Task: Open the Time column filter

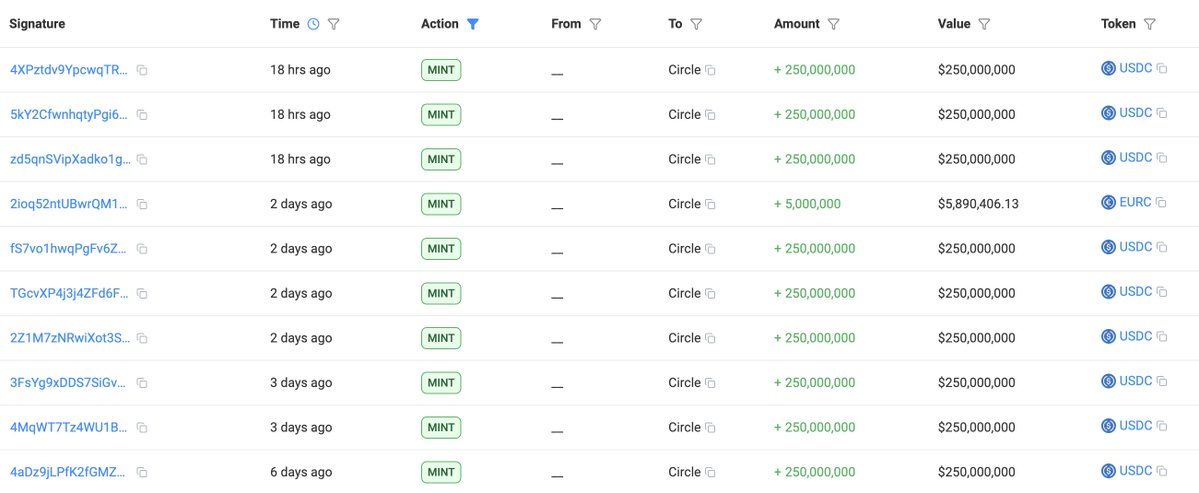Action: pyautogui.click(x=334, y=24)
